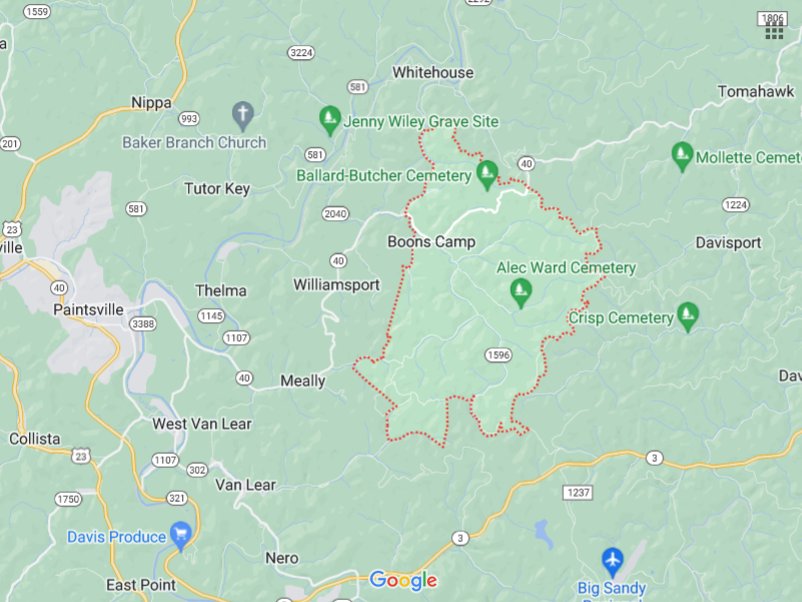Select the Ballard-Butcher Cemetery marker pin
The height and width of the screenshot is (602, 802).
pyautogui.click(x=487, y=175)
